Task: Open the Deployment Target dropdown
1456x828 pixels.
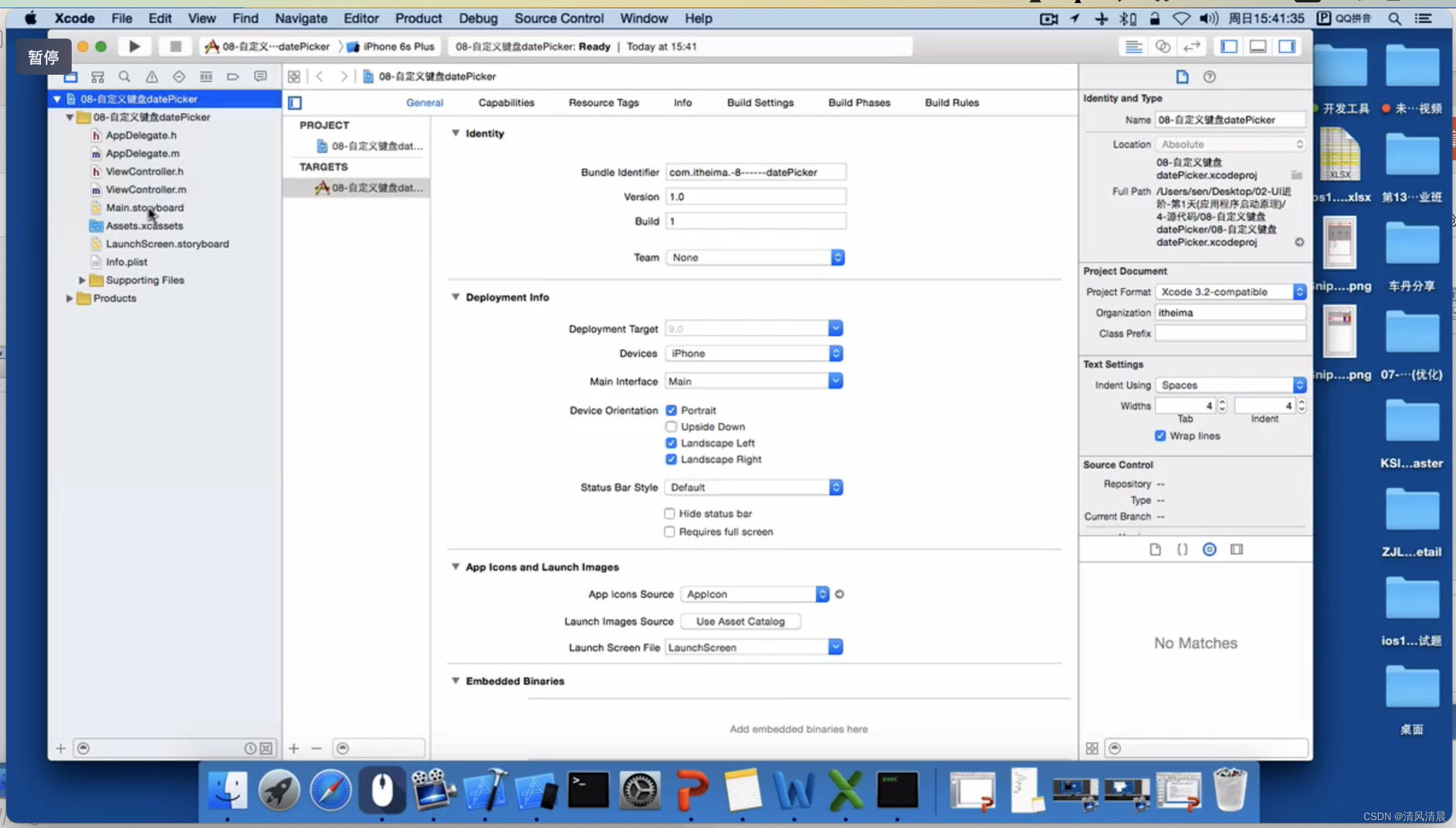Action: 835,328
